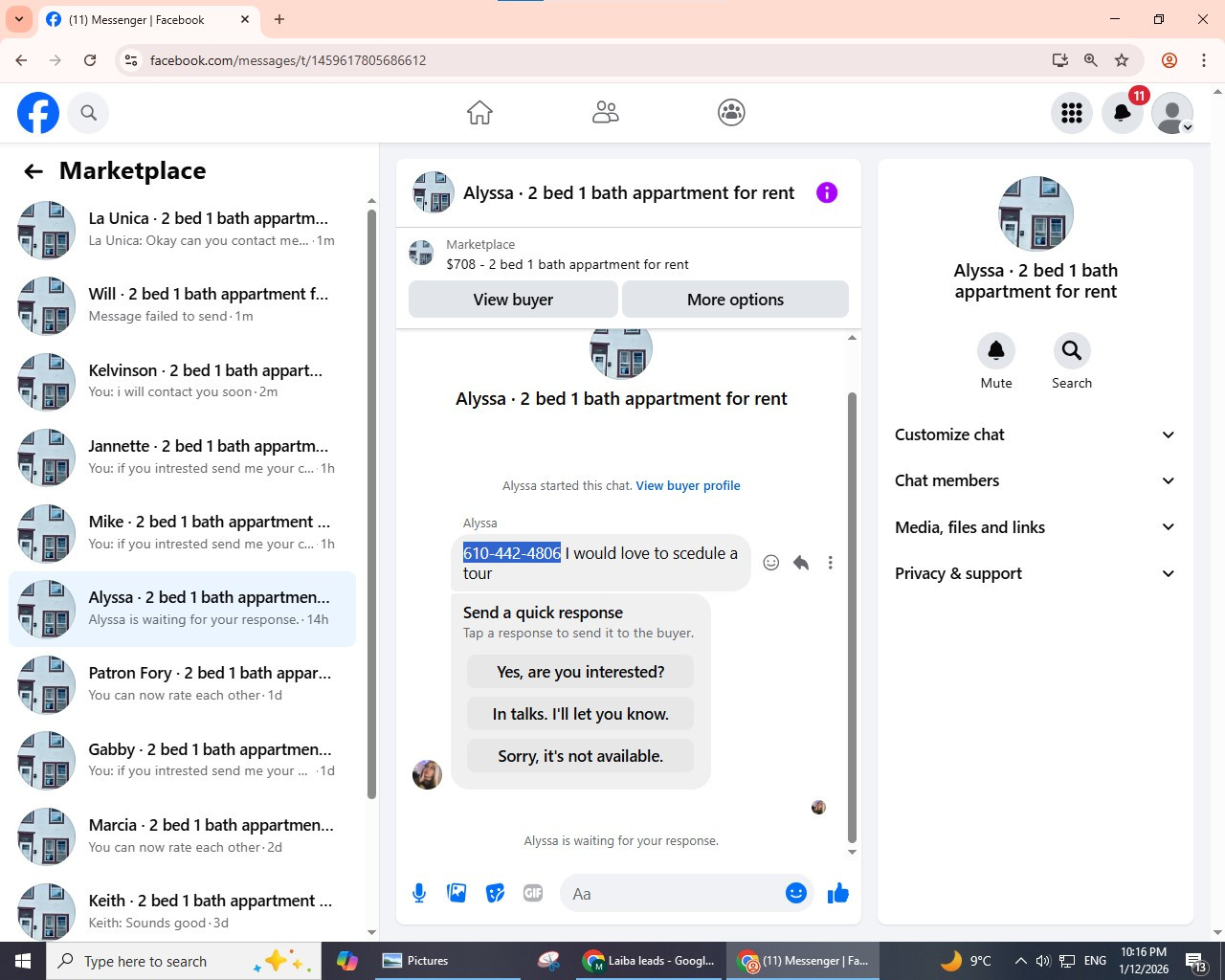Open the nine-dot Menu grid icon
1225x980 pixels.
(1072, 113)
